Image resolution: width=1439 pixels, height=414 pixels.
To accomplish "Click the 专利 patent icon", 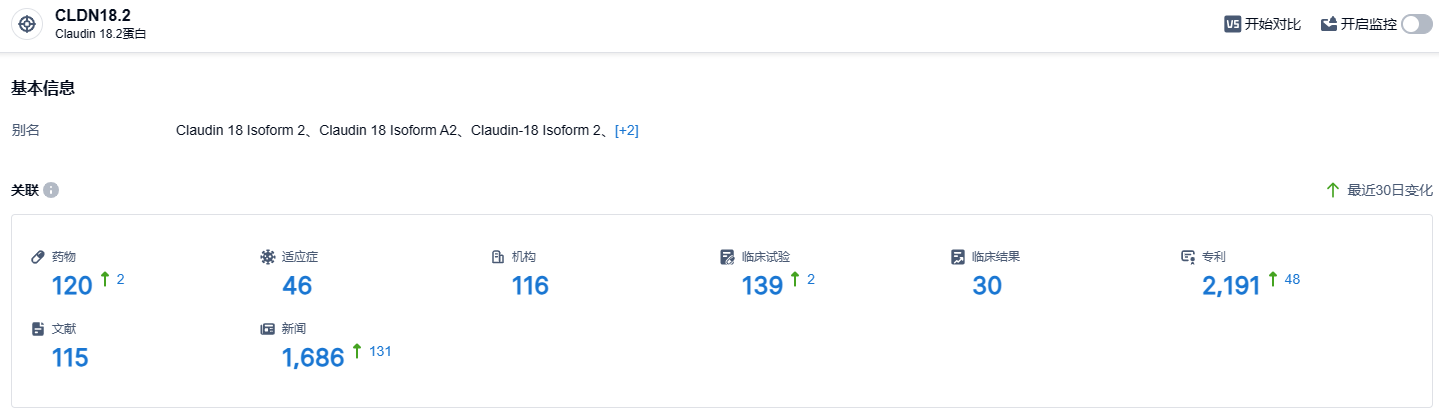I will [1188, 257].
